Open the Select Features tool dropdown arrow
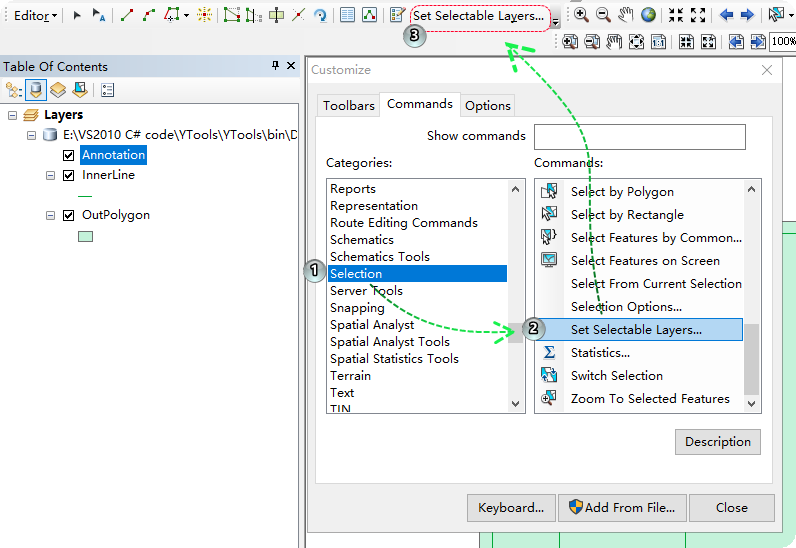796x548 pixels. click(791, 15)
